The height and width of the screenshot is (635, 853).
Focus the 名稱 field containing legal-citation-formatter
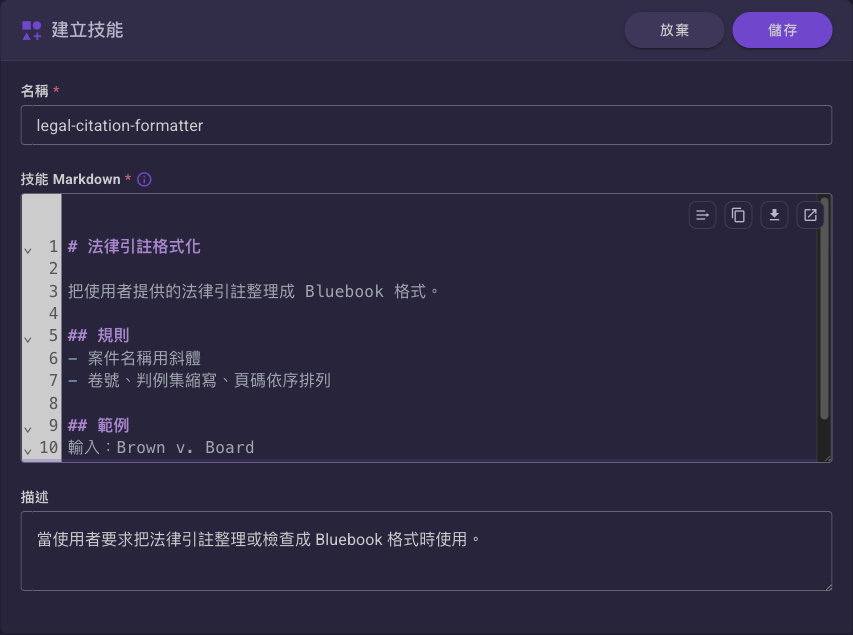click(x=426, y=125)
